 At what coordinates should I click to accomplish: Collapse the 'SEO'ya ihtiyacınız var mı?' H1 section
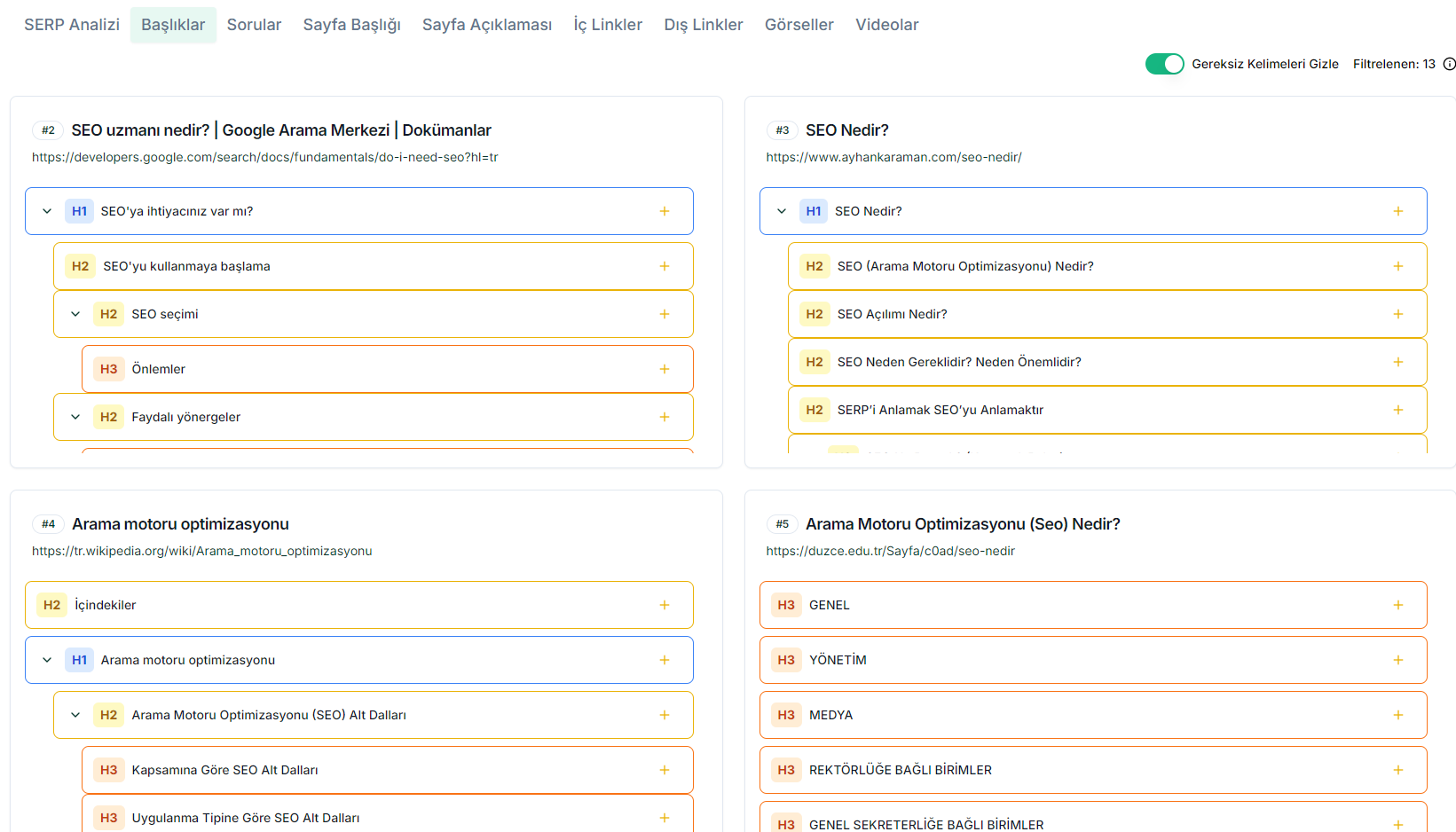47,211
